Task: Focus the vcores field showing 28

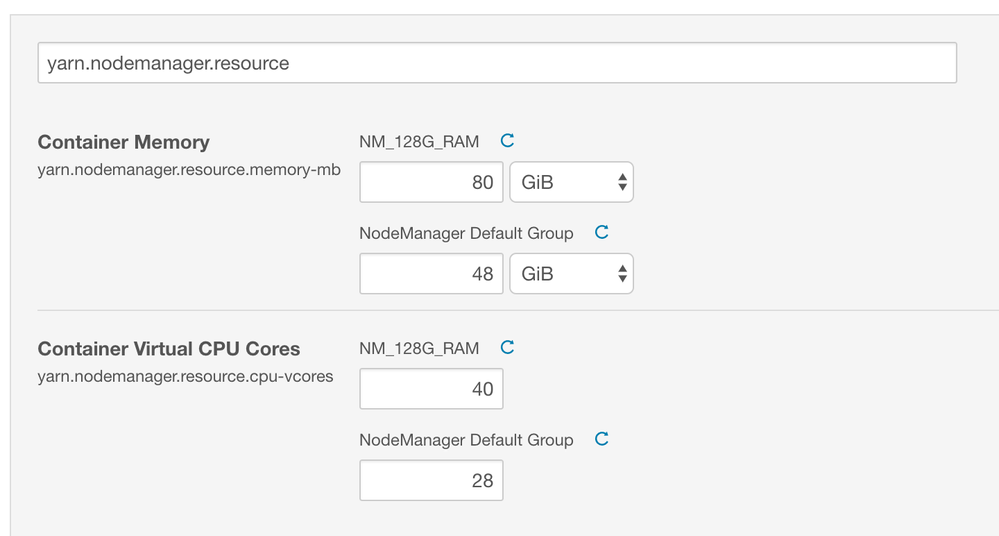Action: click(431, 481)
